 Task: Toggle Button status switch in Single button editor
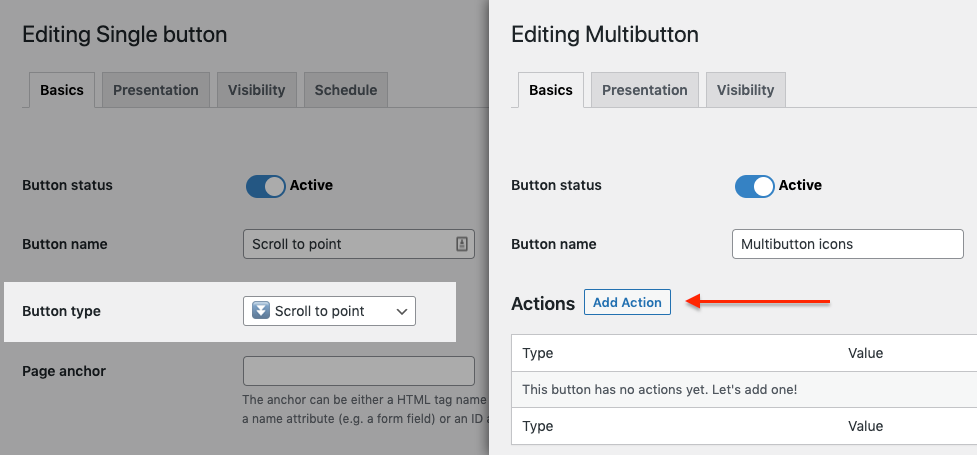pos(265,186)
